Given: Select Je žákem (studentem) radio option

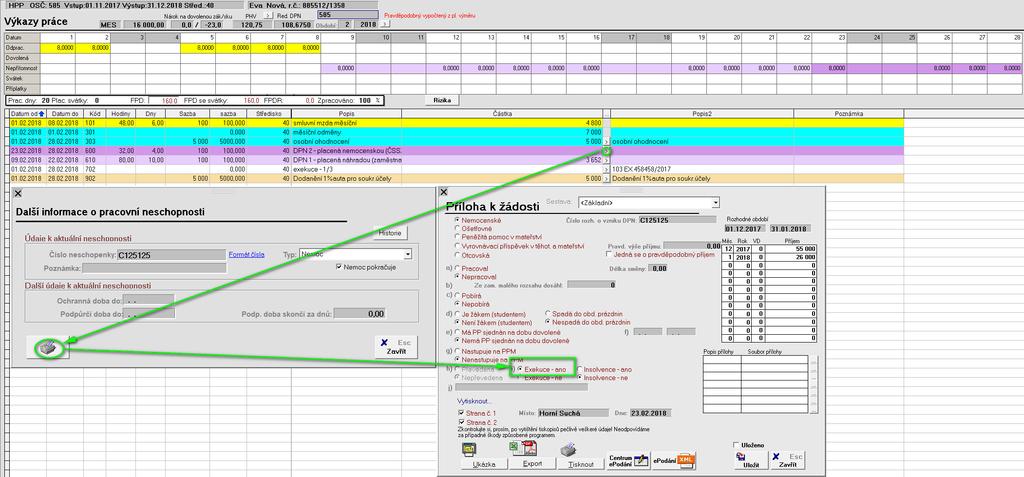Looking at the screenshot, I should 457,314.
